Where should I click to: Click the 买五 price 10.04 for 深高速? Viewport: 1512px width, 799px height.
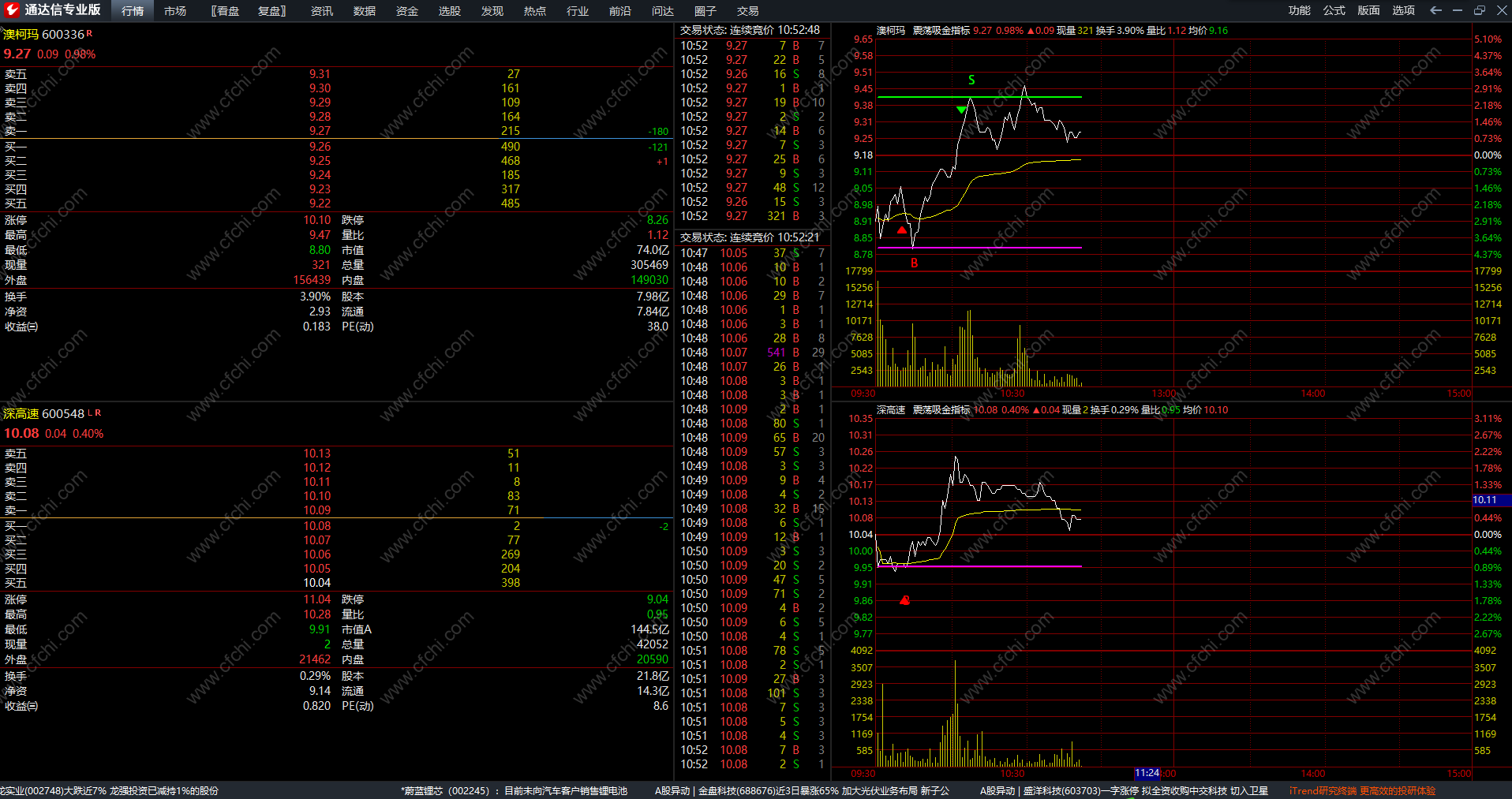(x=317, y=583)
